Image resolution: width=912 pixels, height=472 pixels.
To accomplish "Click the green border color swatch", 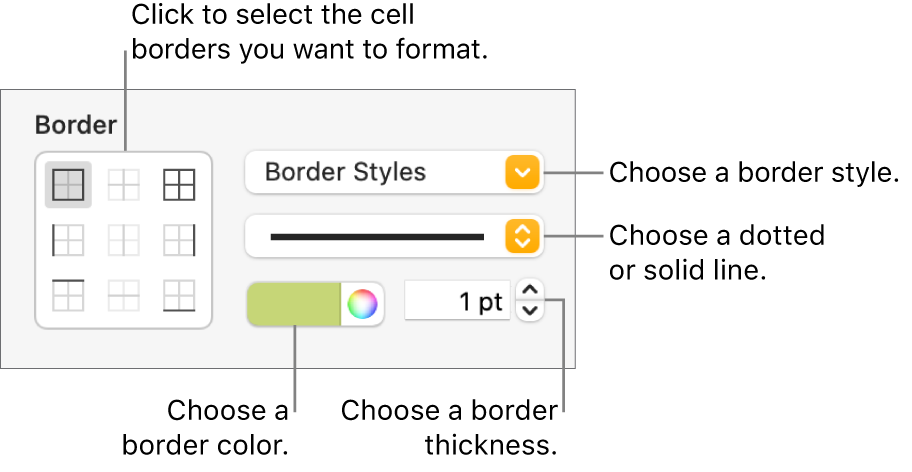I will (x=294, y=304).
